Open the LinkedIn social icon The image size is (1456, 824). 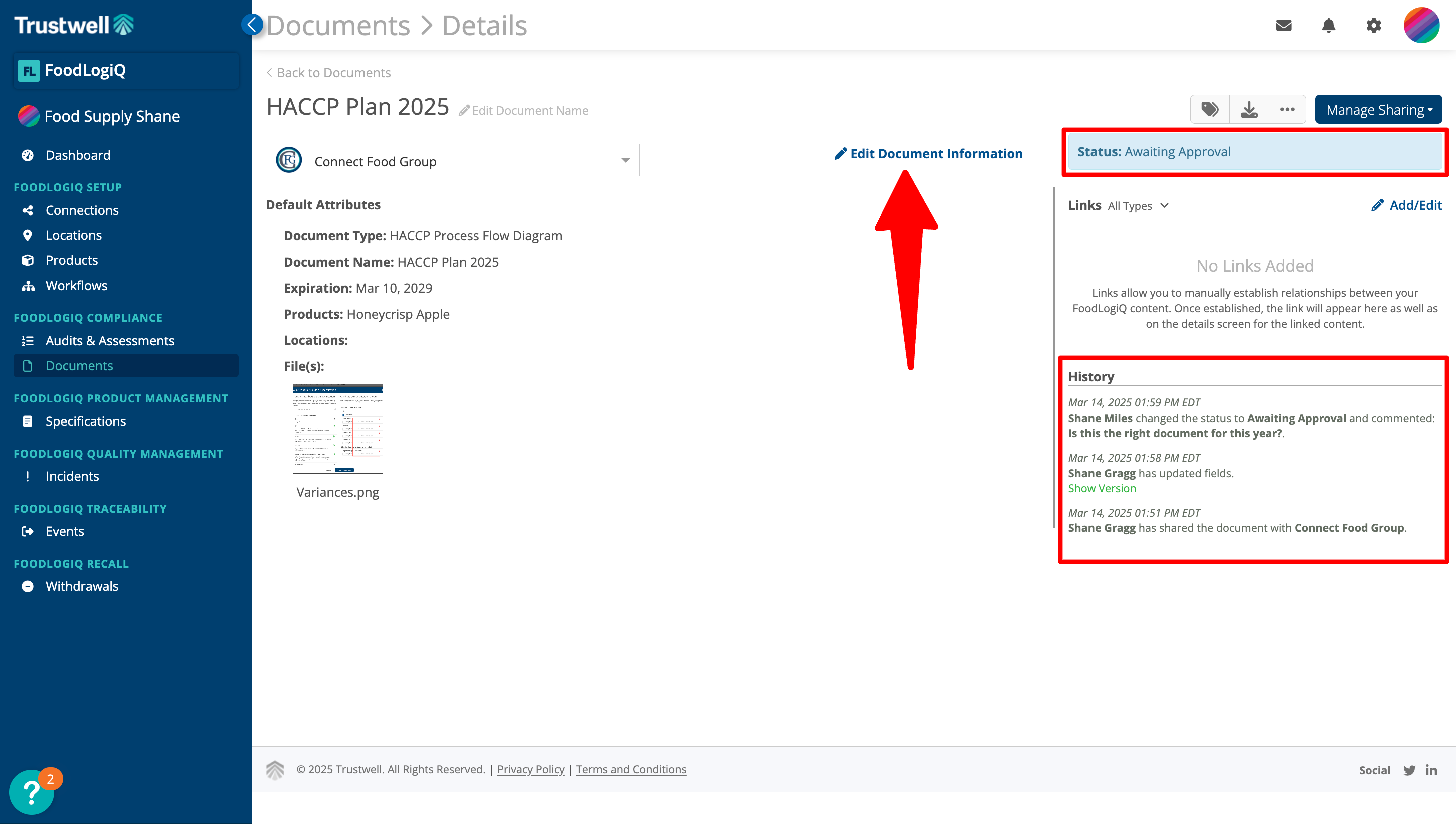tap(1431, 770)
